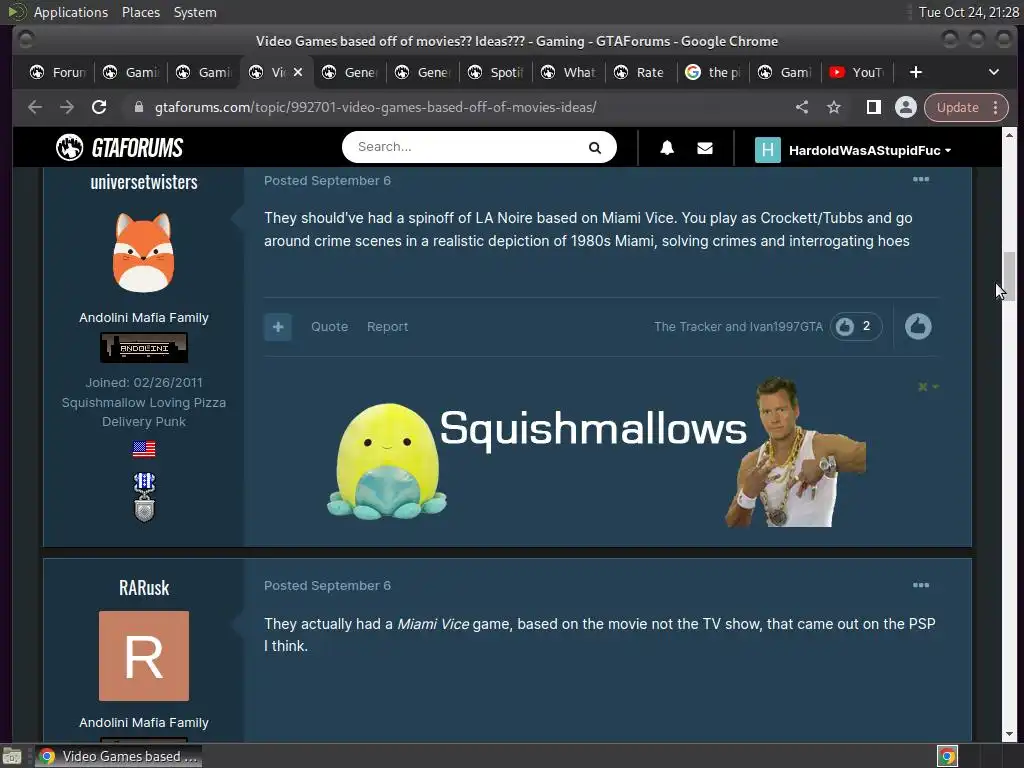1024x768 pixels.
Task: Click the browser forward arrow
Action: click(67, 107)
